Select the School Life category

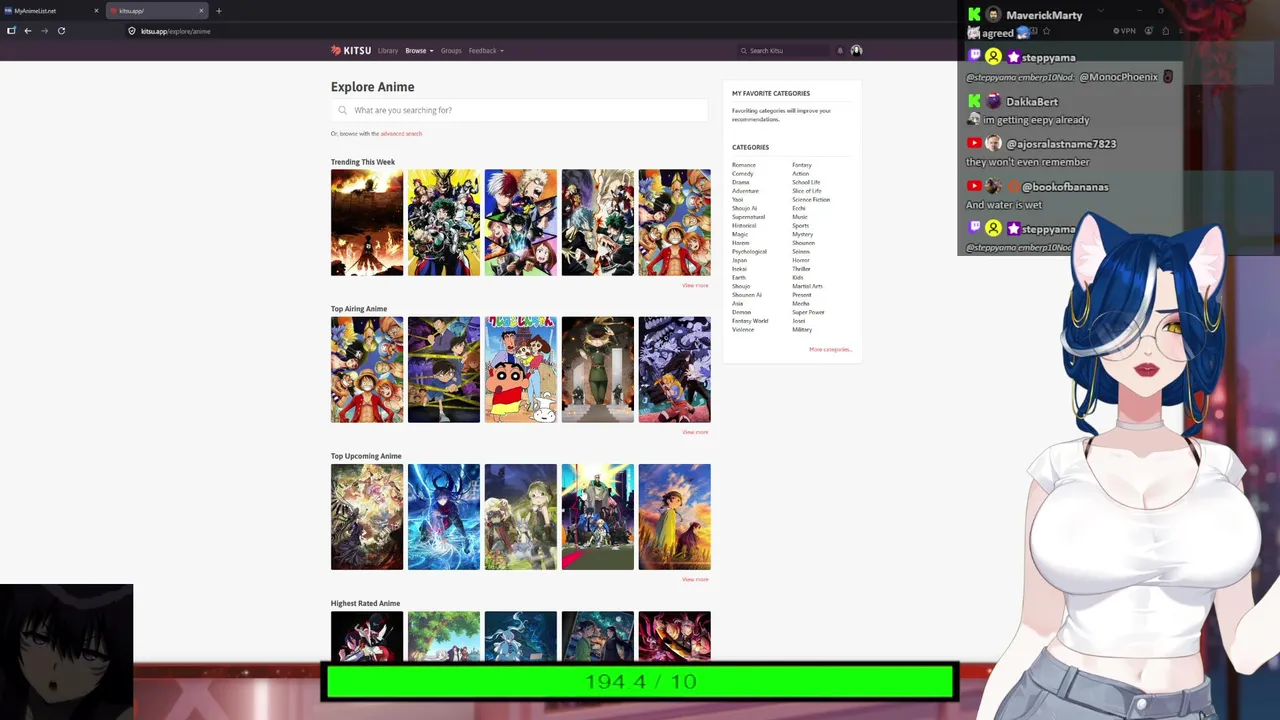(806, 182)
